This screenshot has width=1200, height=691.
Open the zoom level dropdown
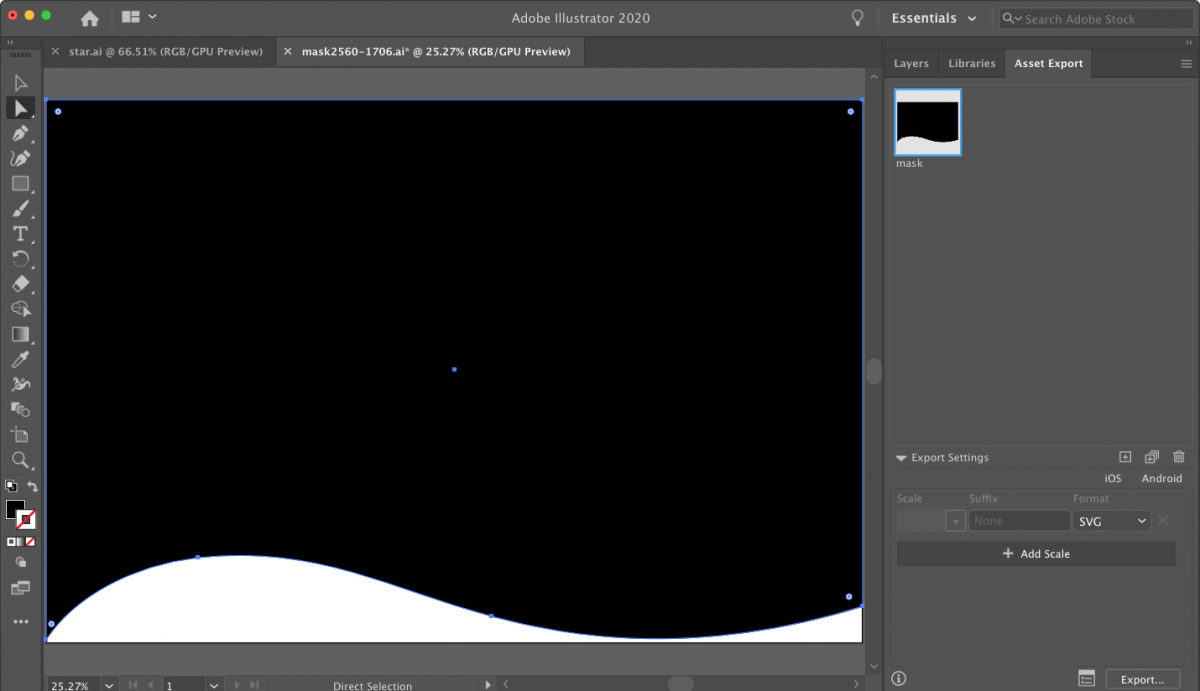(108, 685)
